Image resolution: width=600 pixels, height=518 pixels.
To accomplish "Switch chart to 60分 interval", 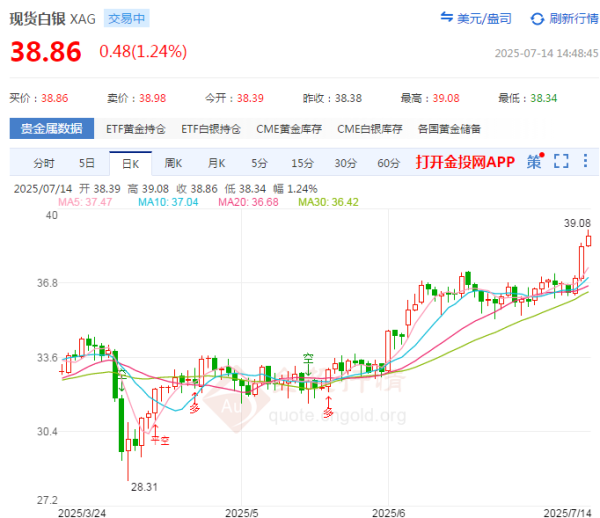I will pyautogui.click(x=388, y=163).
